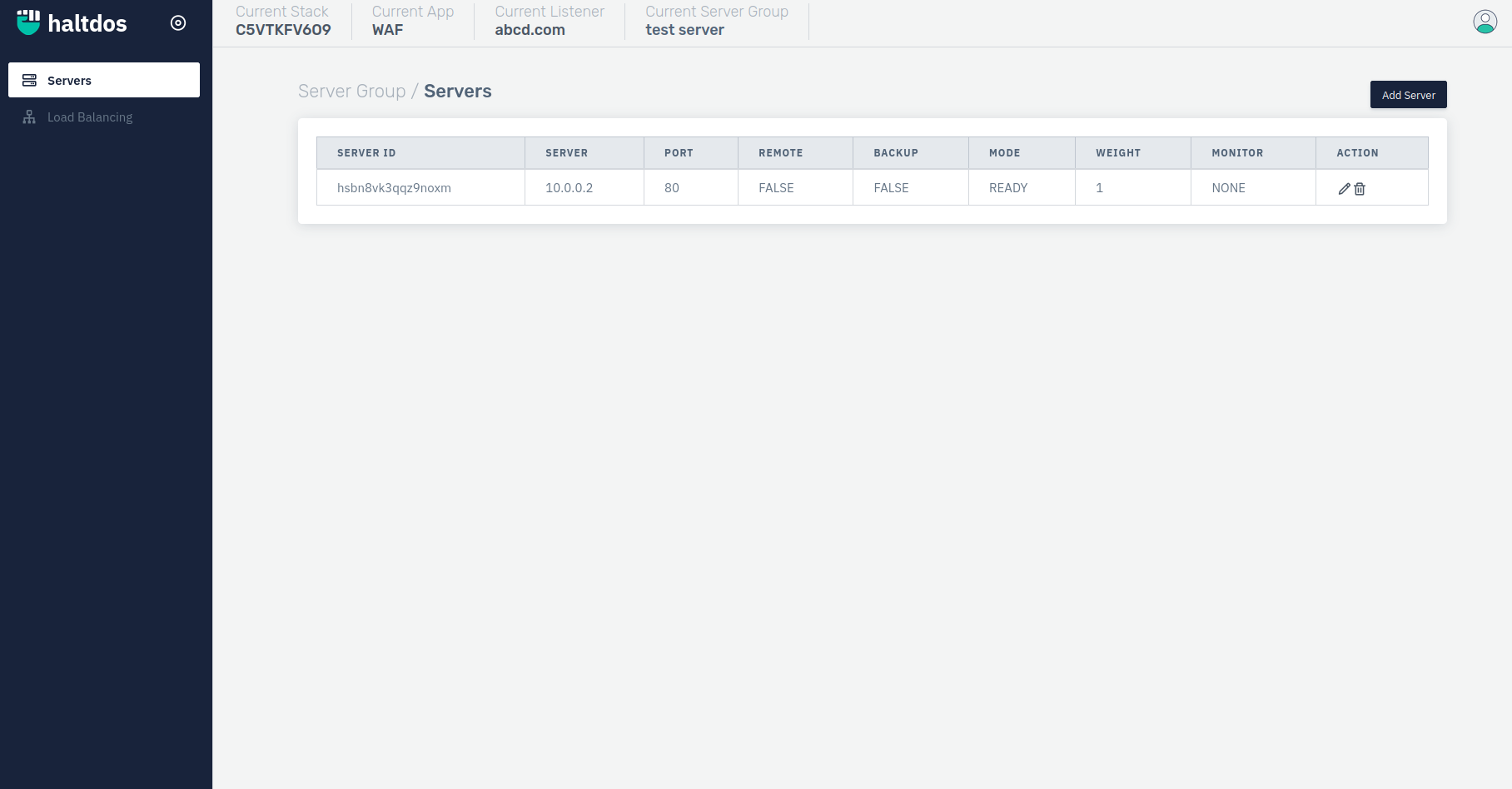Click the WEIGHT column header
1512x789 pixels.
click(x=1133, y=153)
